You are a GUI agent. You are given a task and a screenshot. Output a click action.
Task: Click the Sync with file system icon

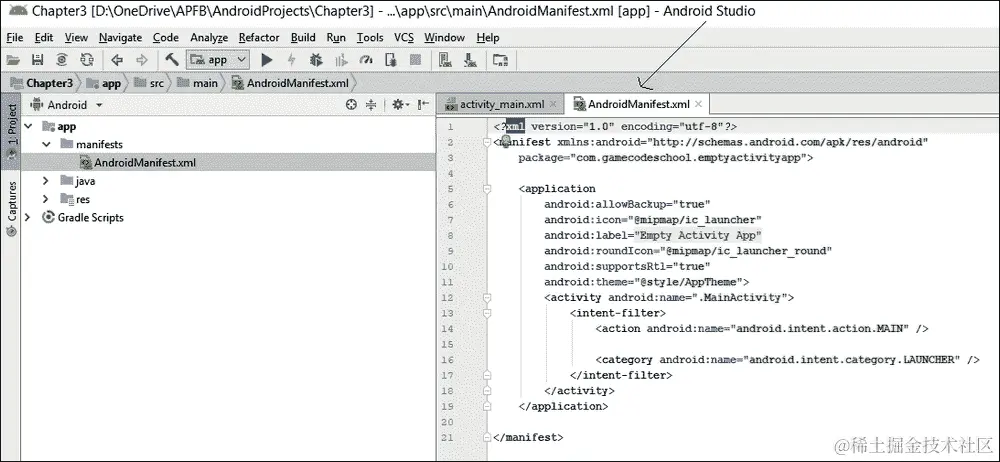pyautogui.click(x=62, y=60)
